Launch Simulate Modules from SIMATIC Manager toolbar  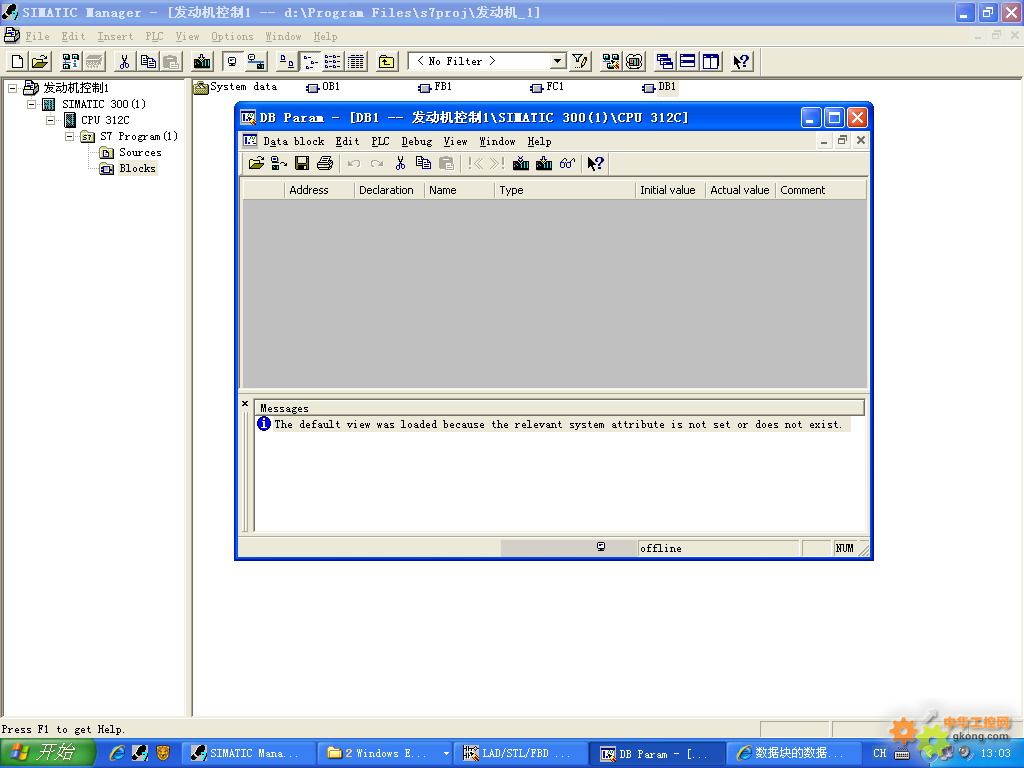coord(611,61)
